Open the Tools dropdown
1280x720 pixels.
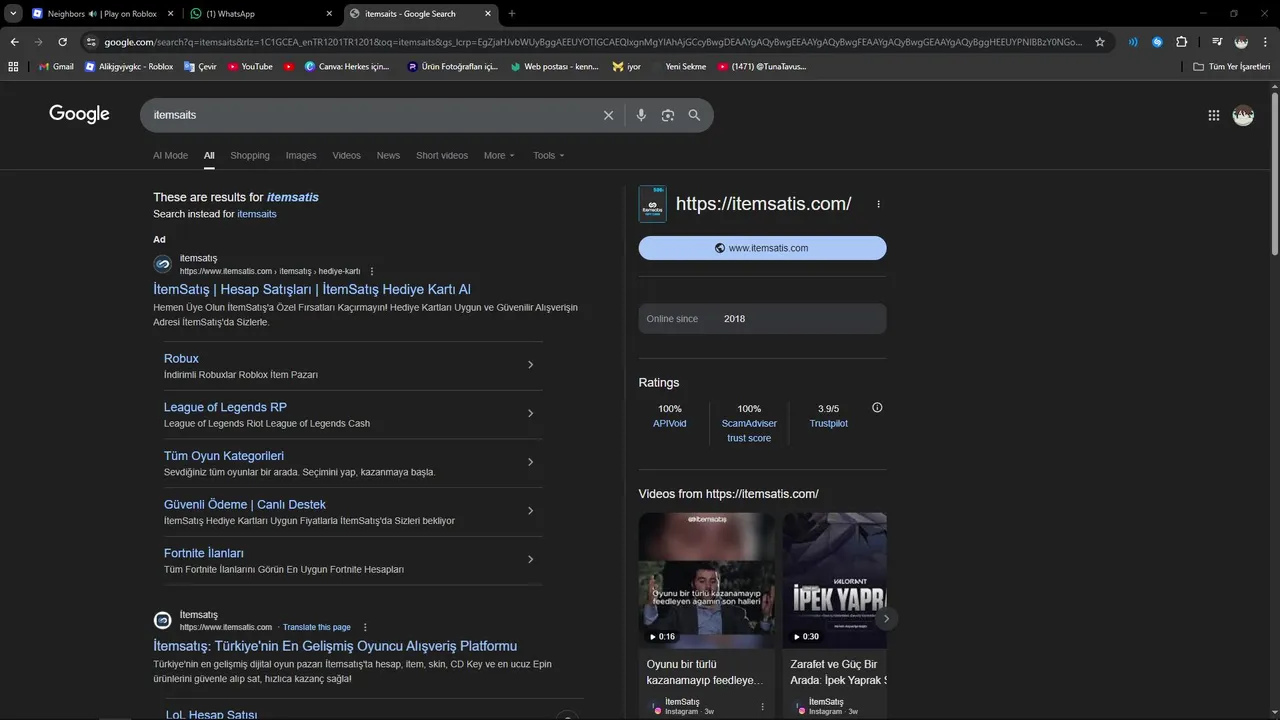pos(549,155)
